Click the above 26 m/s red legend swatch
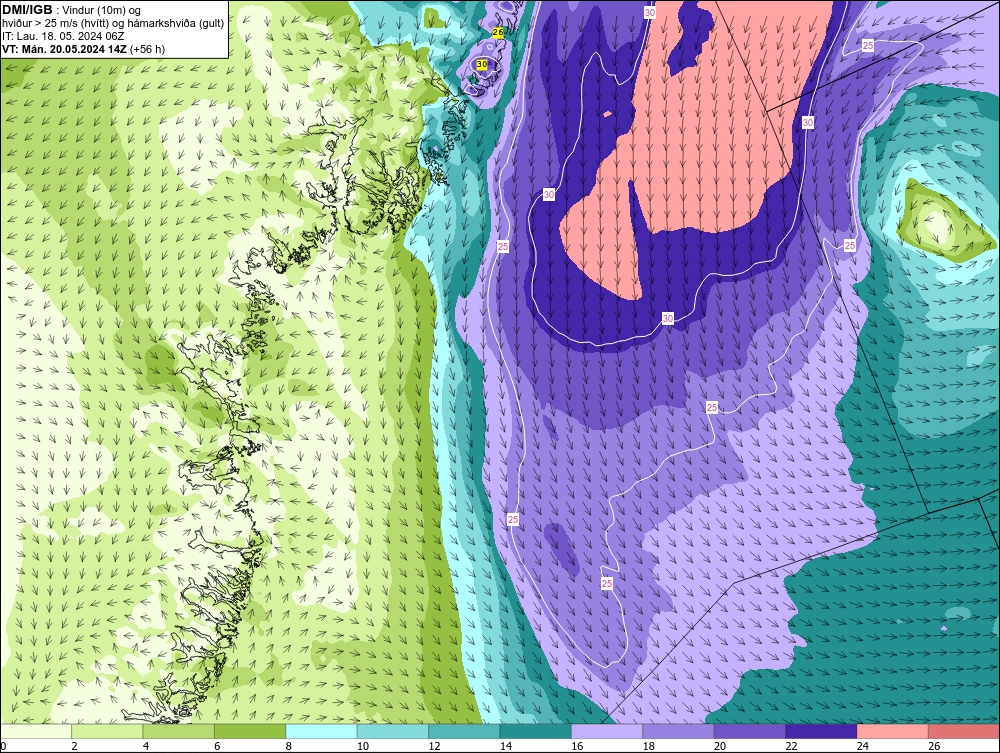The width and height of the screenshot is (1000, 753). (964, 731)
